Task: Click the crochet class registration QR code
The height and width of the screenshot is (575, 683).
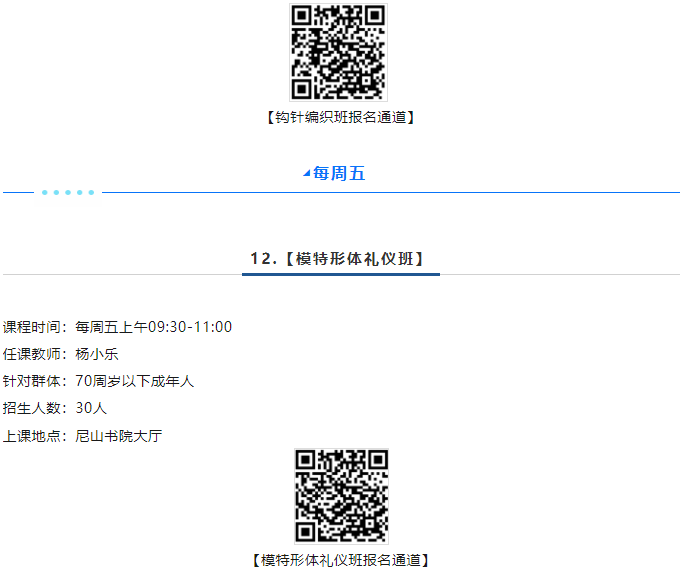Action: click(338, 52)
